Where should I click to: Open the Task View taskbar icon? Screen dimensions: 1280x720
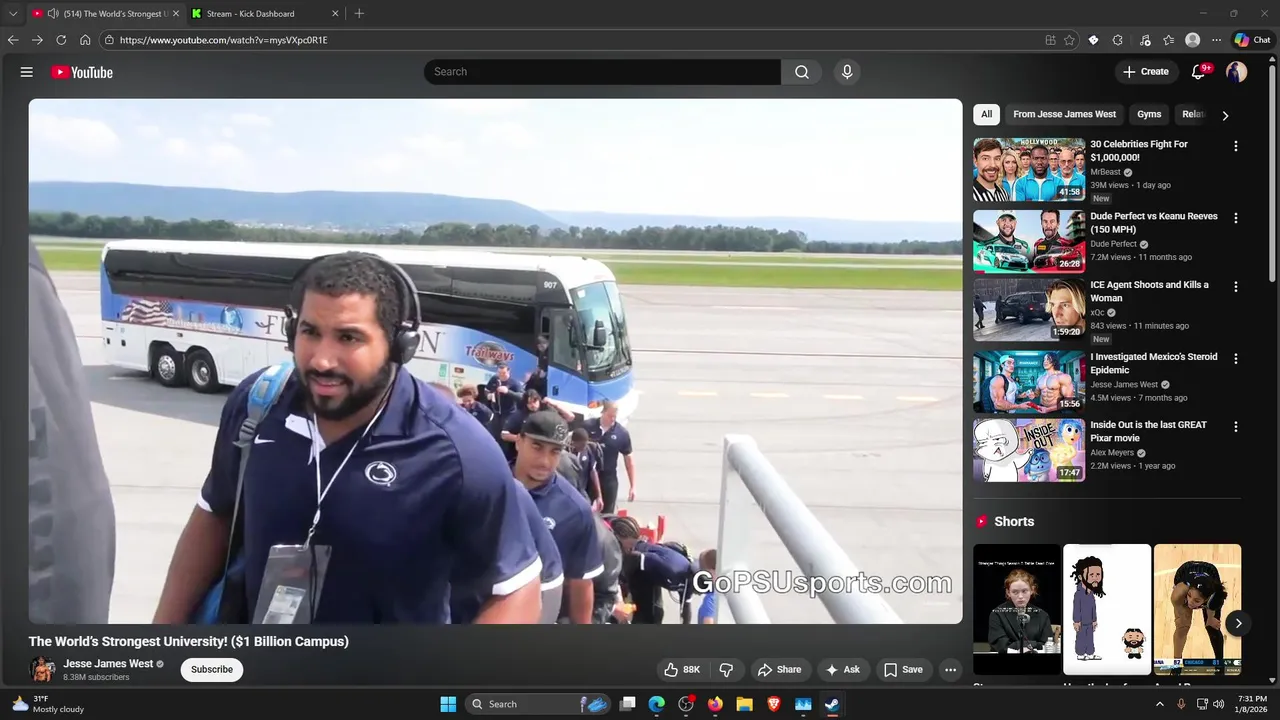tap(627, 704)
